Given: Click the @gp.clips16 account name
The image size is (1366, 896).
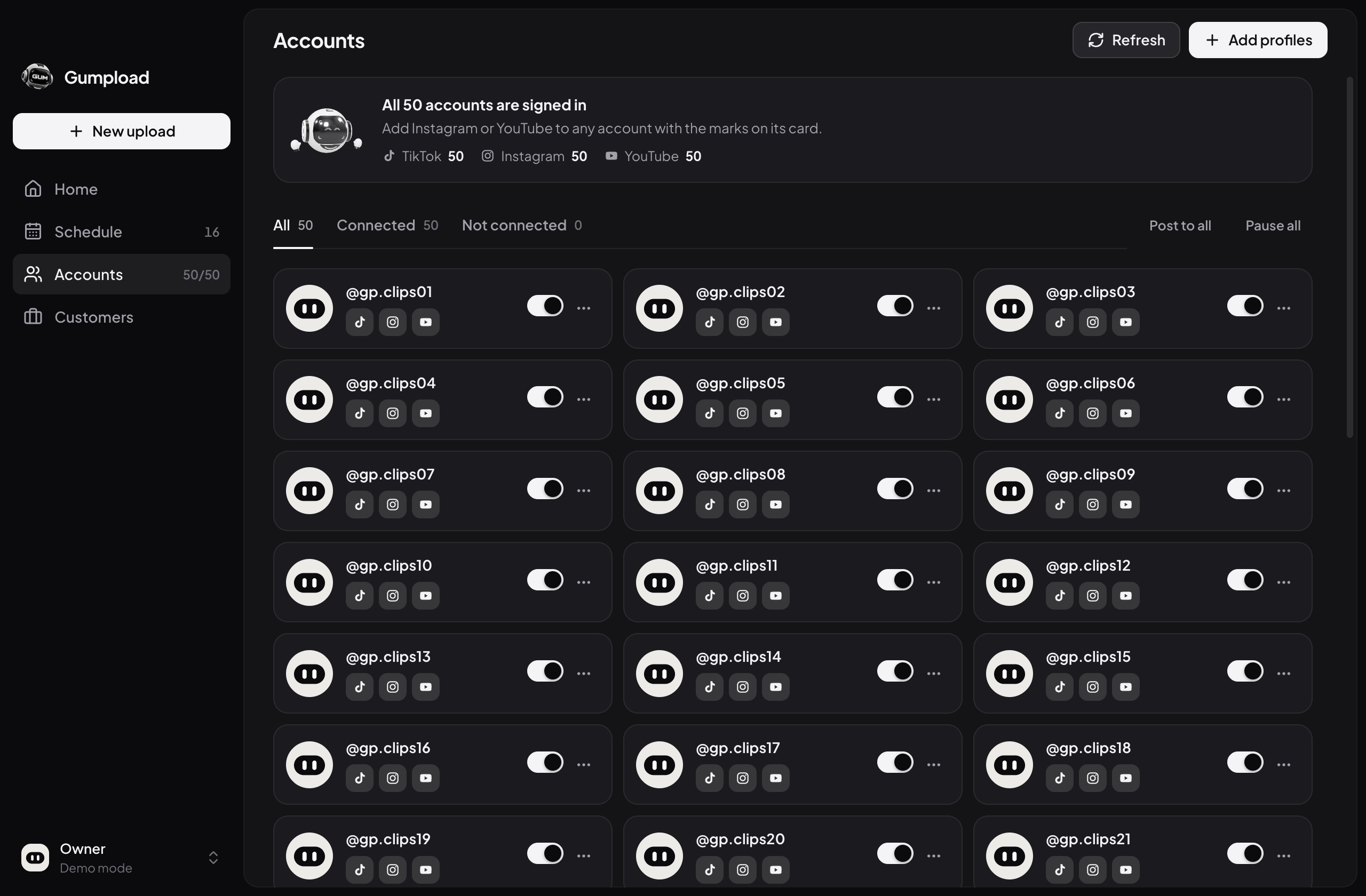Looking at the screenshot, I should 388,748.
